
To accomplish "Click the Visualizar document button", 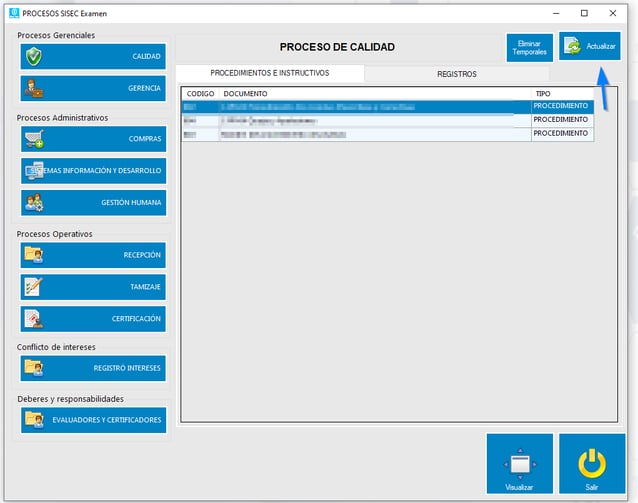I will click(x=519, y=464).
